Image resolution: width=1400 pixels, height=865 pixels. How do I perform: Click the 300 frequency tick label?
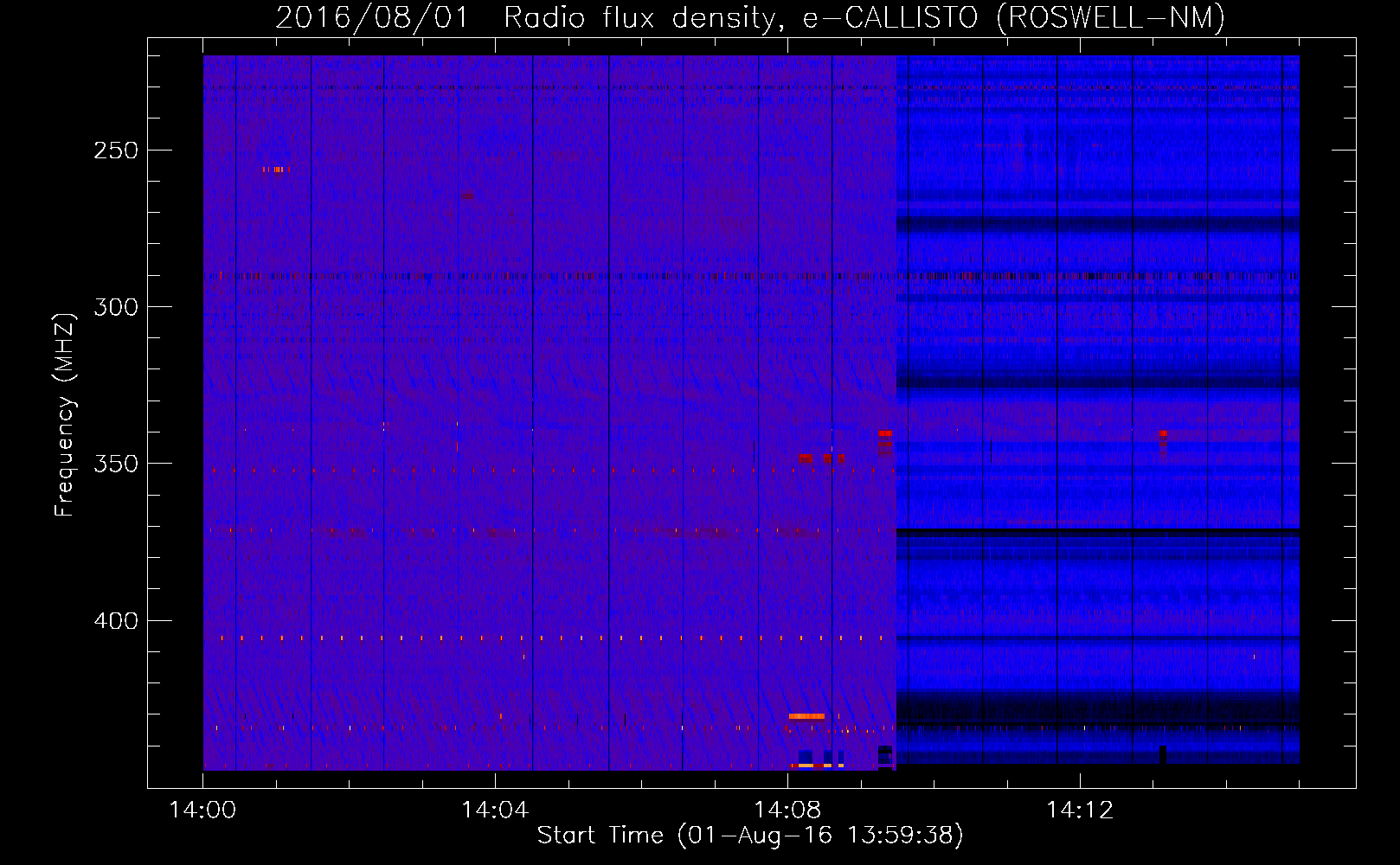click(x=116, y=307)
